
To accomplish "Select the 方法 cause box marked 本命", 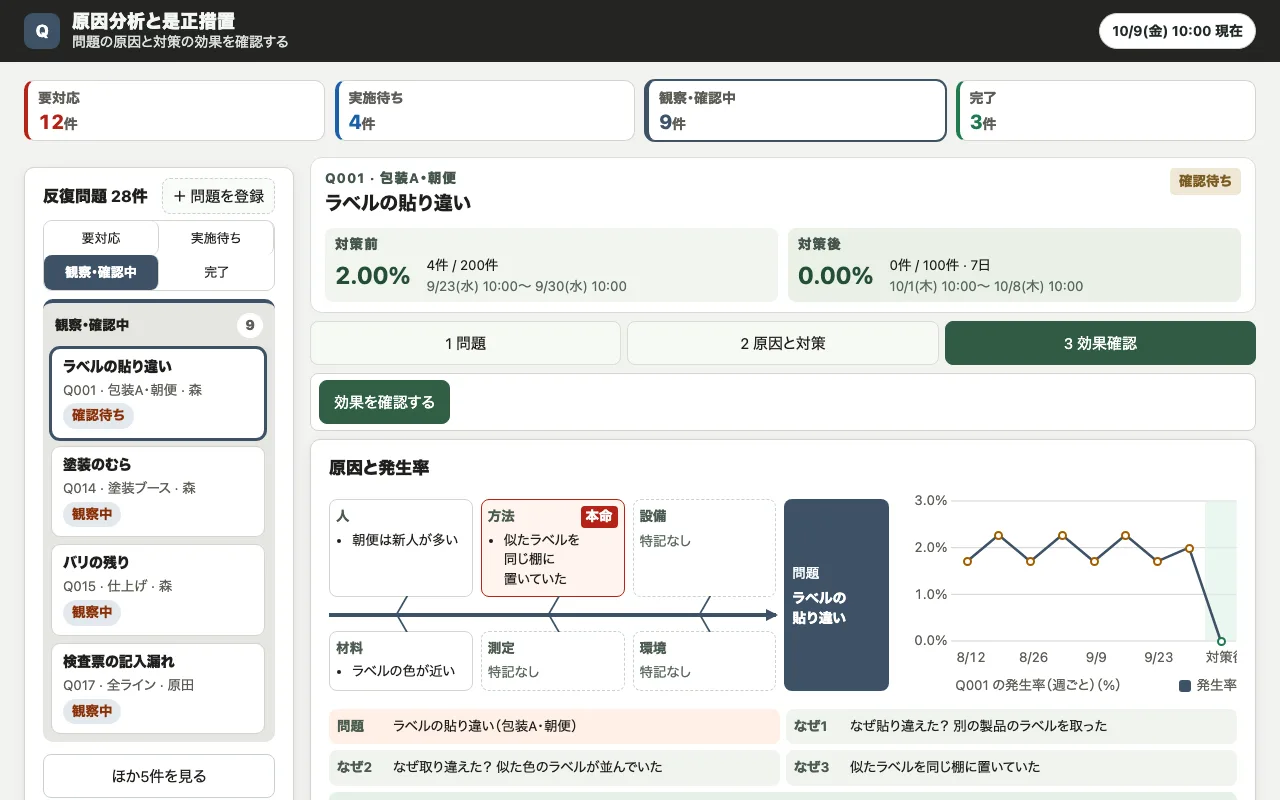I will pos(553,548).
